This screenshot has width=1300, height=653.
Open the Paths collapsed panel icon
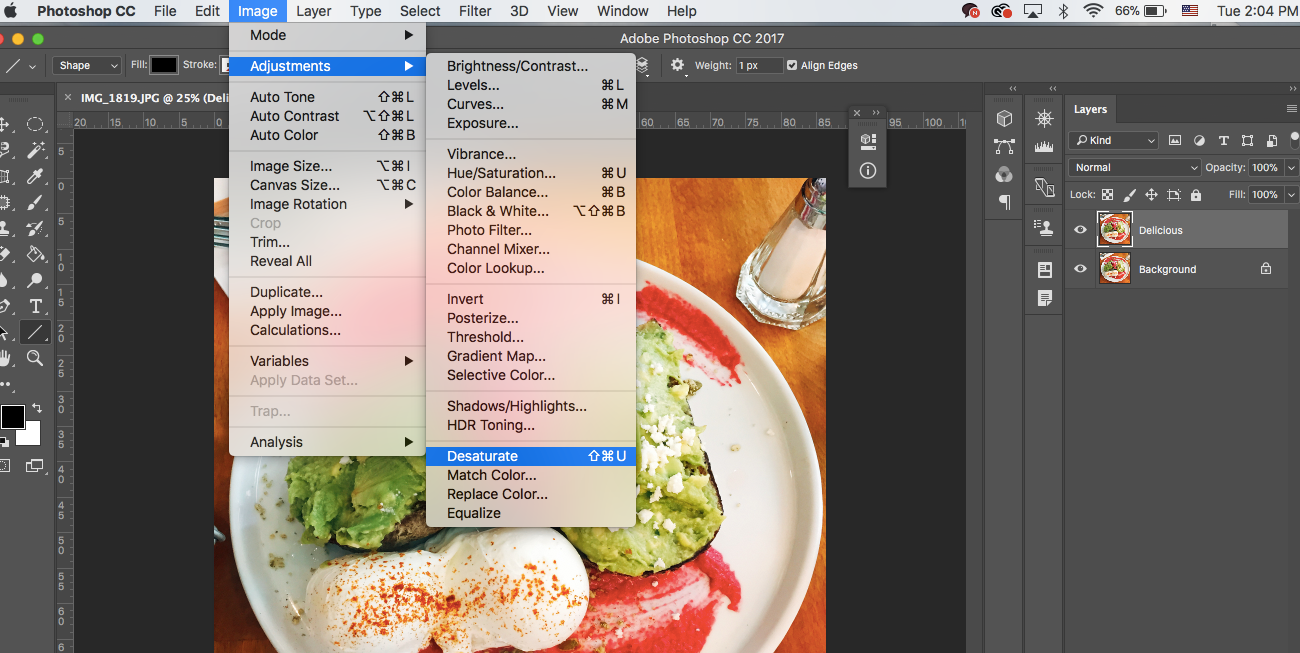coord(1004,147)
